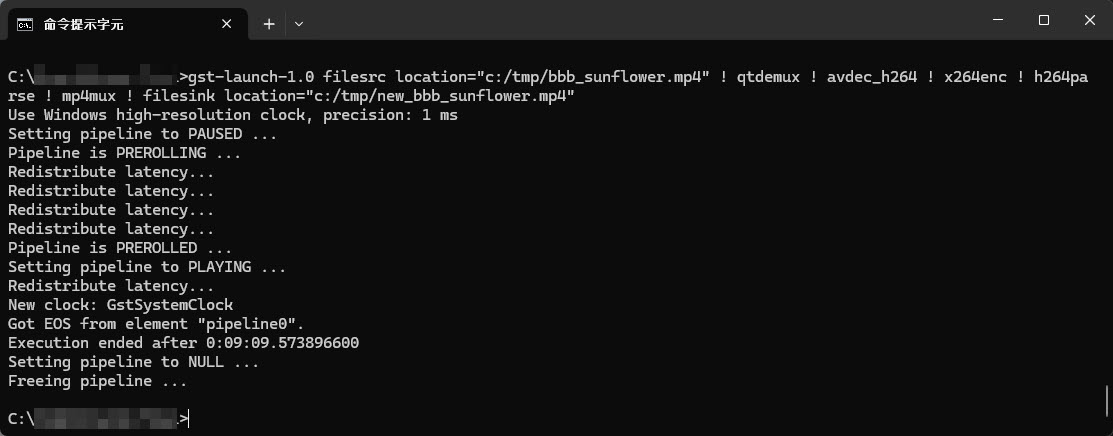The height and width of the screenshot is (436, 1113).
Task: Close the 命令提示字元 tab
Action: coord(226,24)
